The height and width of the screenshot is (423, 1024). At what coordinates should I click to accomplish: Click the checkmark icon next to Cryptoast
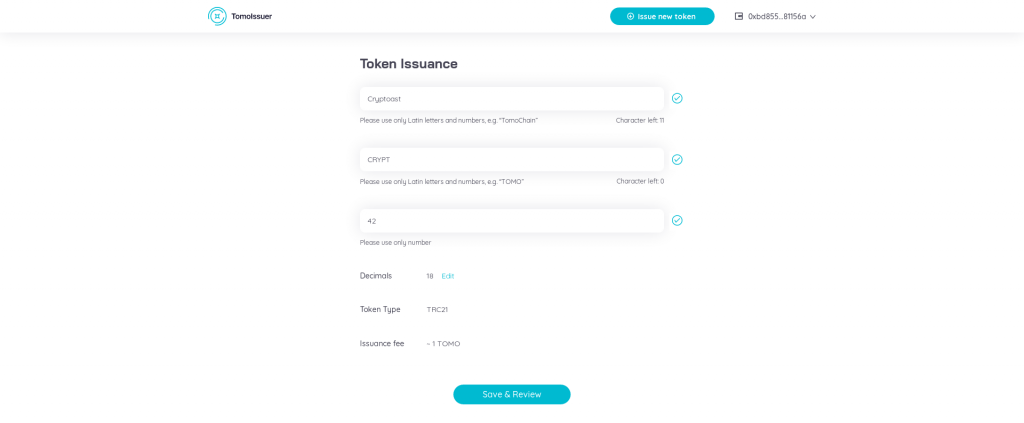pyautogui.click(x=677, y=98)
